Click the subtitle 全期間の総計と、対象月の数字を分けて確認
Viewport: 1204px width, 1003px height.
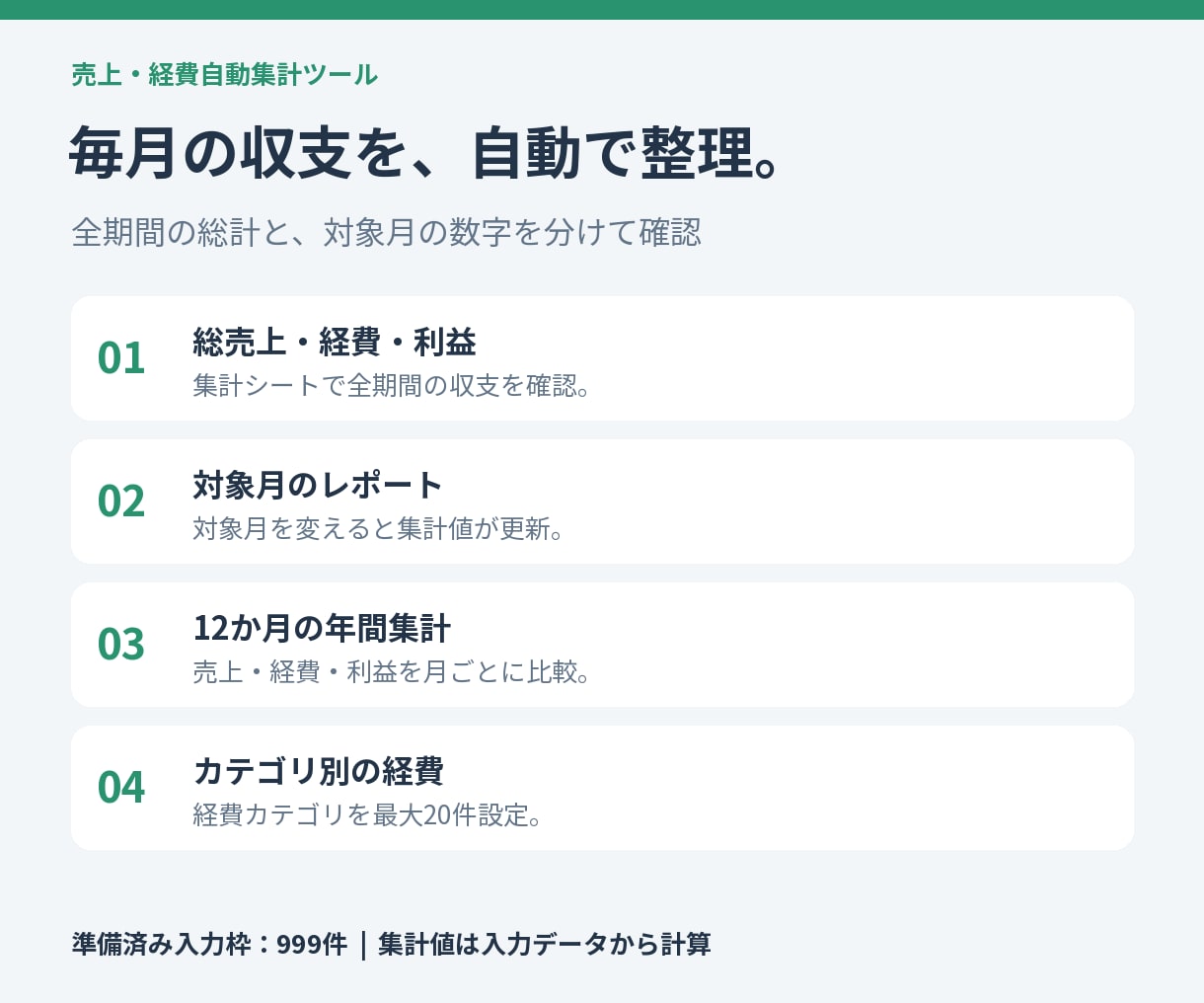click(386, 233)
